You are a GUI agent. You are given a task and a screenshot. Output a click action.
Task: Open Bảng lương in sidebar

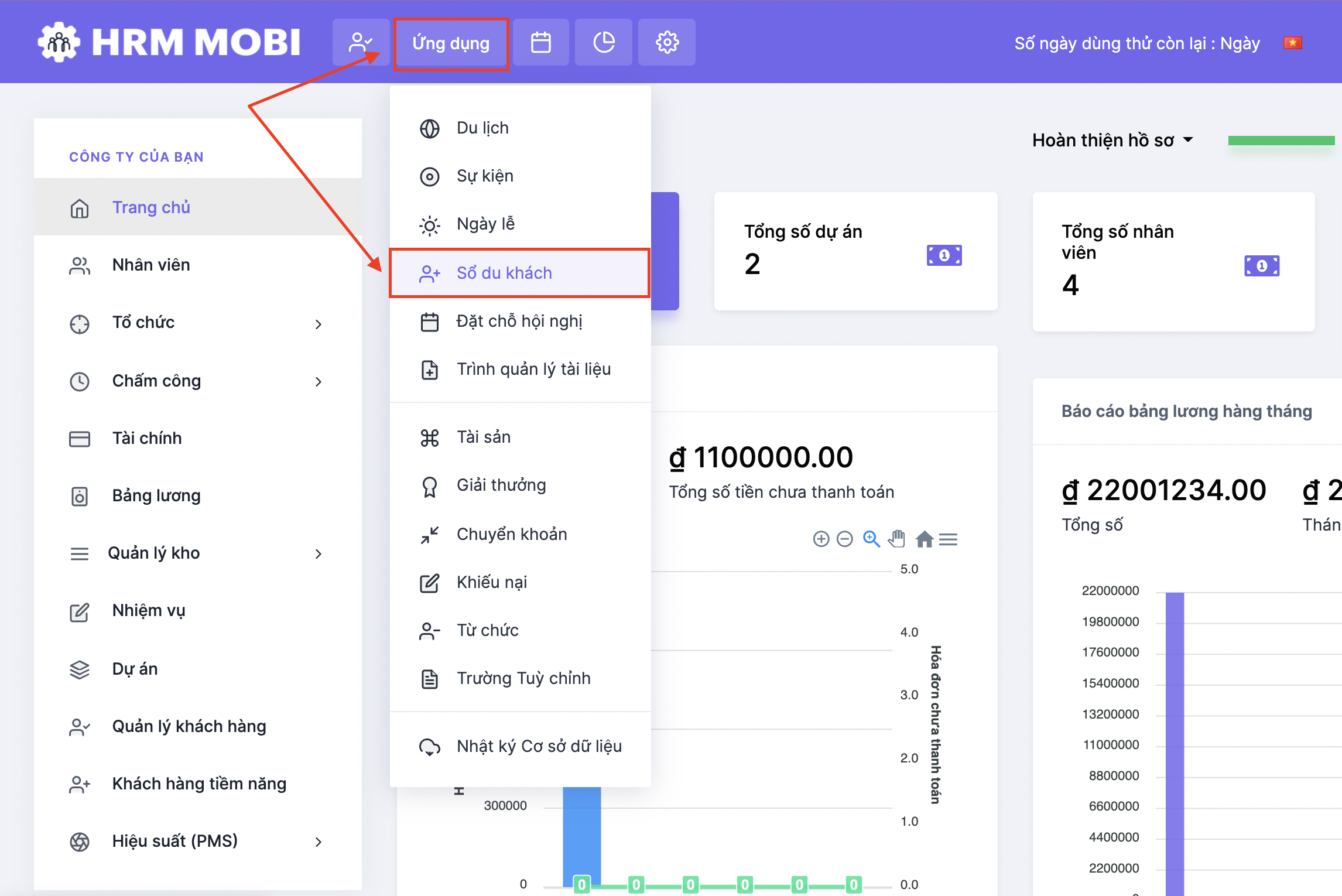point(198,495)
